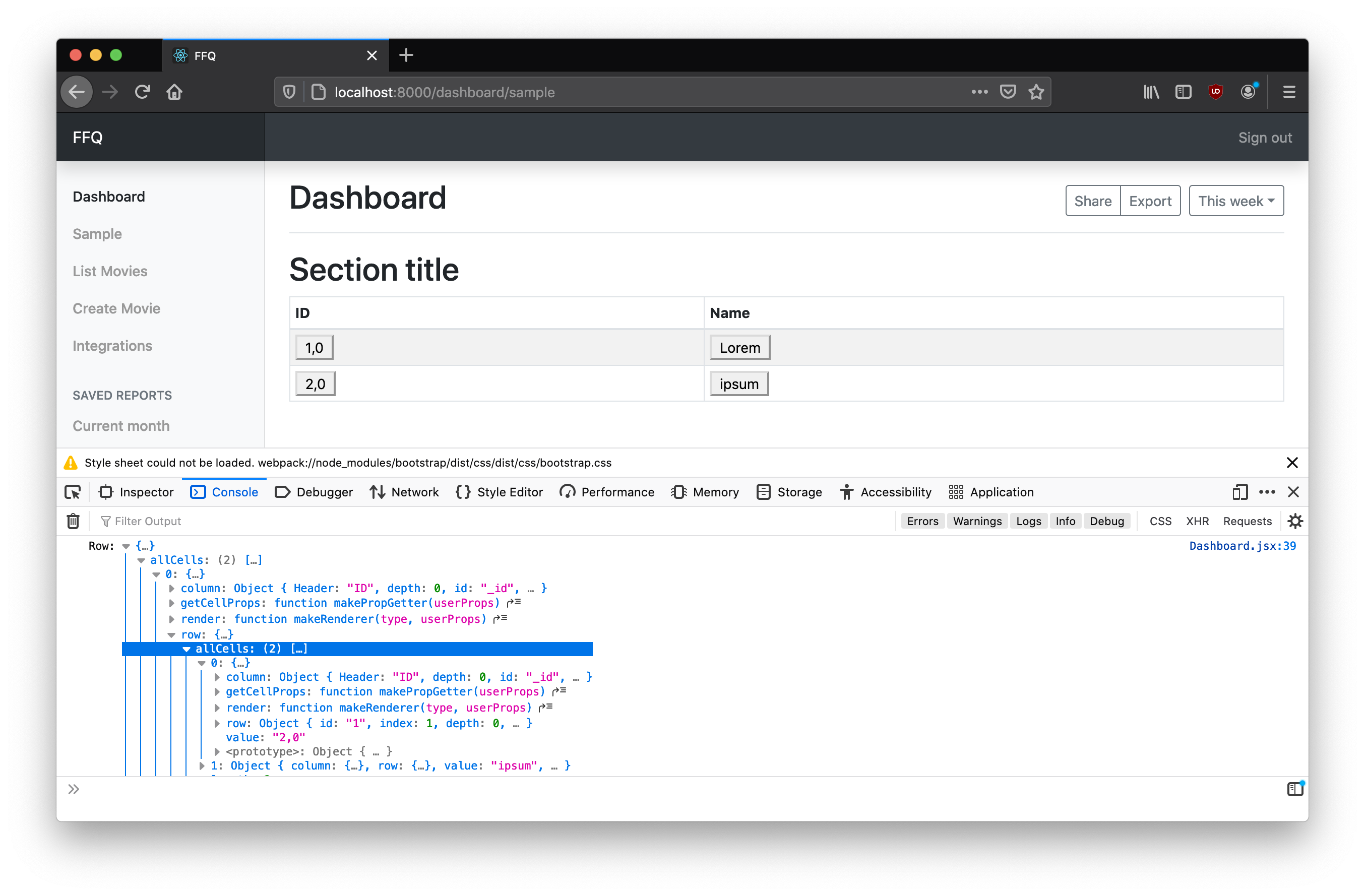Image resolution: width=1365 pixels, height=896 pixels.
Task: Toggle the browser sidebars icon
Action: click(1183, 92)
